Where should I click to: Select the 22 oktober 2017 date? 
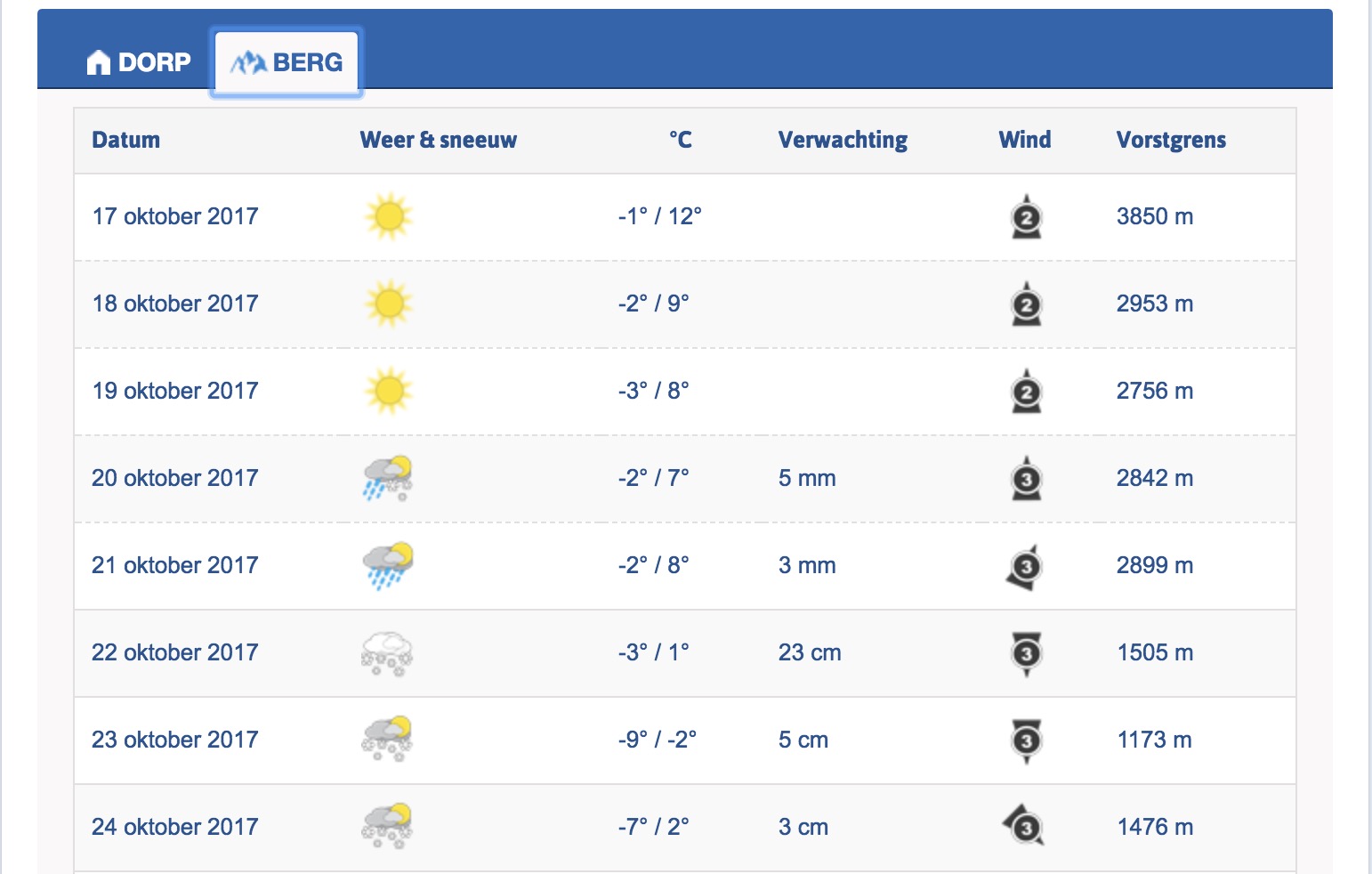[x=175, y=652]
